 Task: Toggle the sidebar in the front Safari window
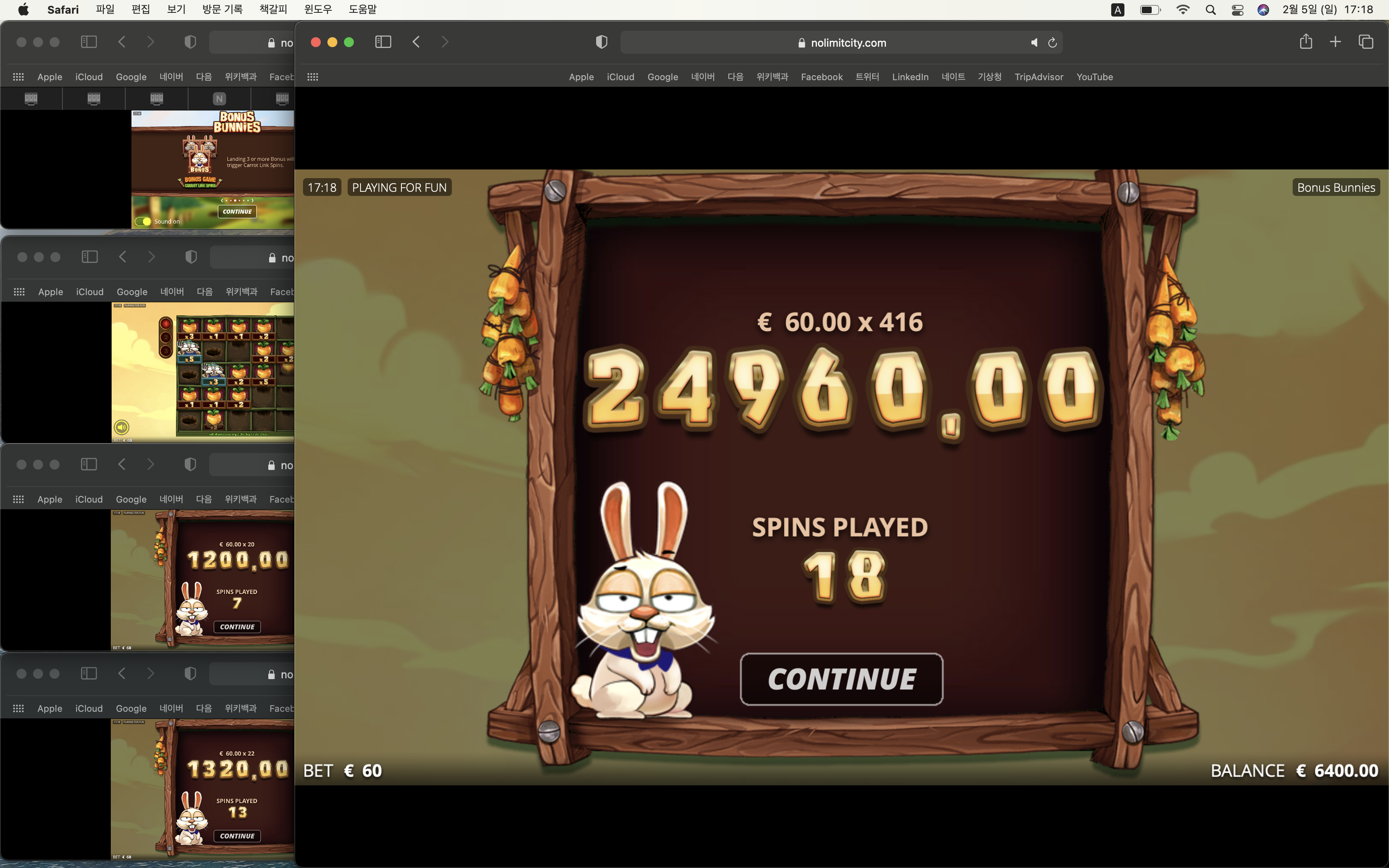point(383,42)
